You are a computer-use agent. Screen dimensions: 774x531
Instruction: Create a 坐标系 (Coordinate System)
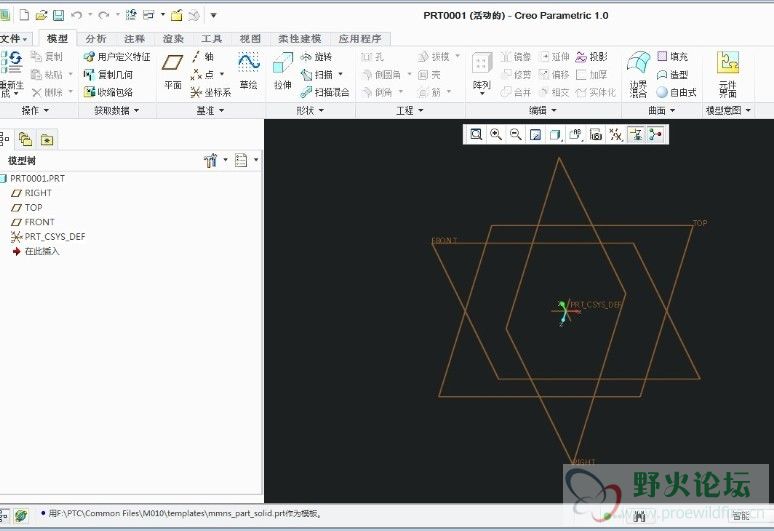pyautogui.click(x=210, y=92)
